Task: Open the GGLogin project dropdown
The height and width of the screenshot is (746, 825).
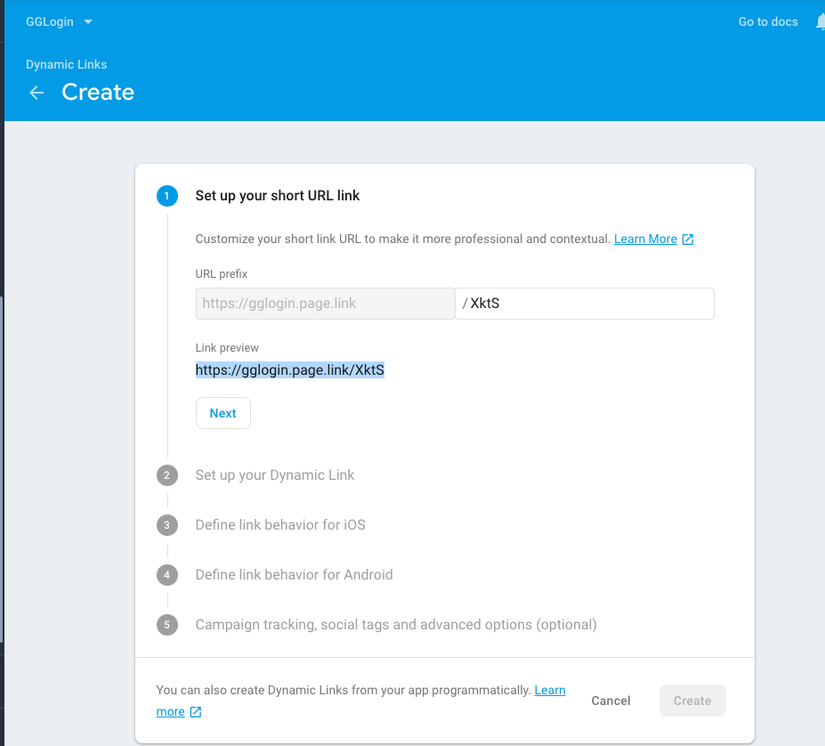Action: click(59, 22)
